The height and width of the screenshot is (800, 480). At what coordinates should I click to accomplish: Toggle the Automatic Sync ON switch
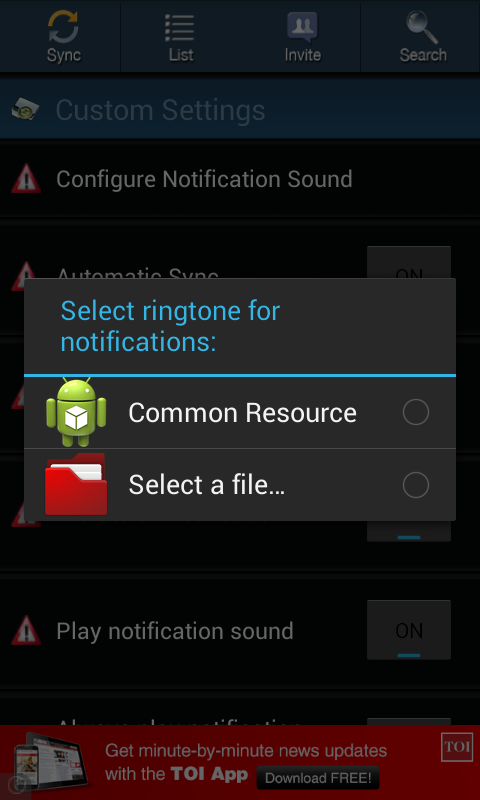[409, 263]
